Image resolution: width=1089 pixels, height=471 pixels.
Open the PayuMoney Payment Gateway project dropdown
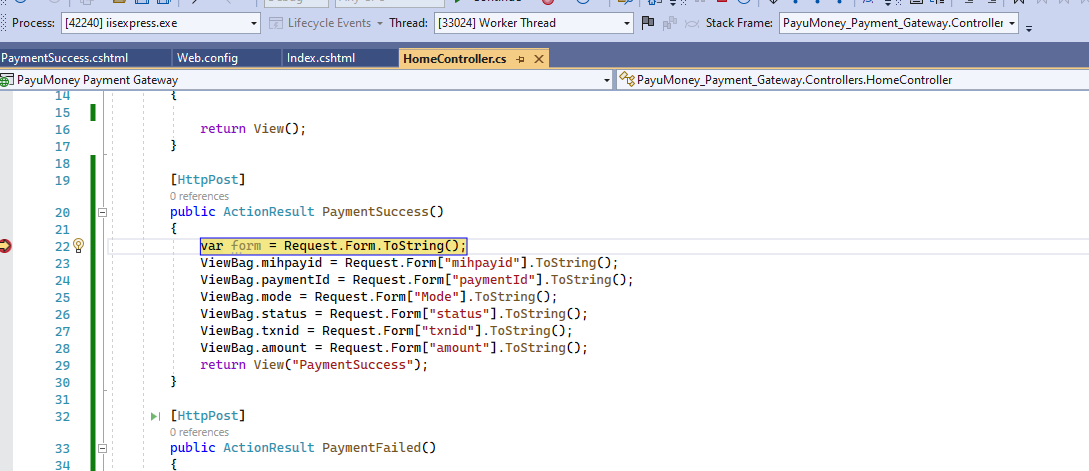pos(306,80)
